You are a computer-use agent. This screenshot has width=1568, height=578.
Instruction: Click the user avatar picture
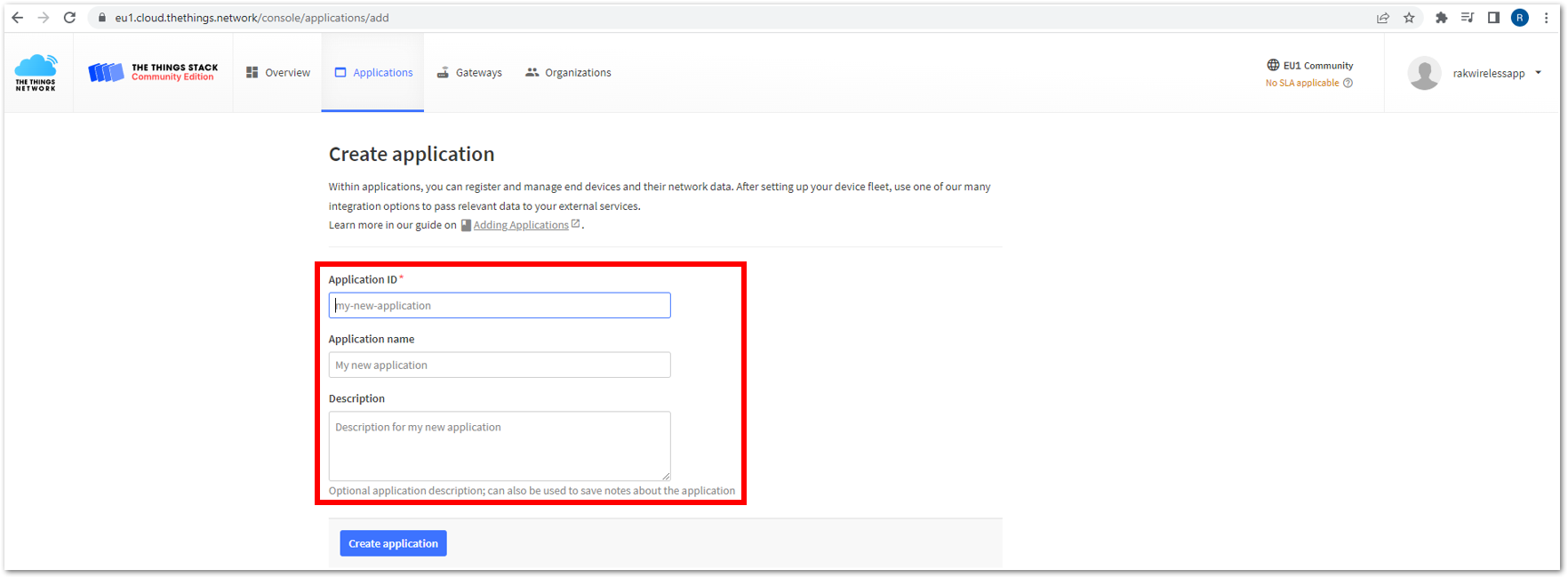(1424, 73)
